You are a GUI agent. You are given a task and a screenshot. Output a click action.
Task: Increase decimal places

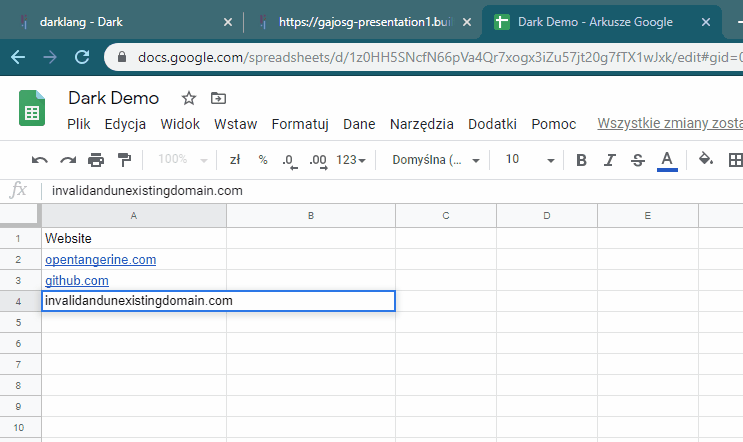tap(318, 161)
